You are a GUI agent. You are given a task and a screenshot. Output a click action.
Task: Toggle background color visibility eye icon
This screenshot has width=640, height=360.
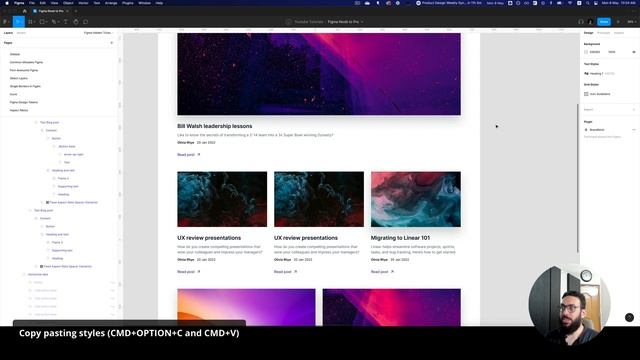(634, 52)
